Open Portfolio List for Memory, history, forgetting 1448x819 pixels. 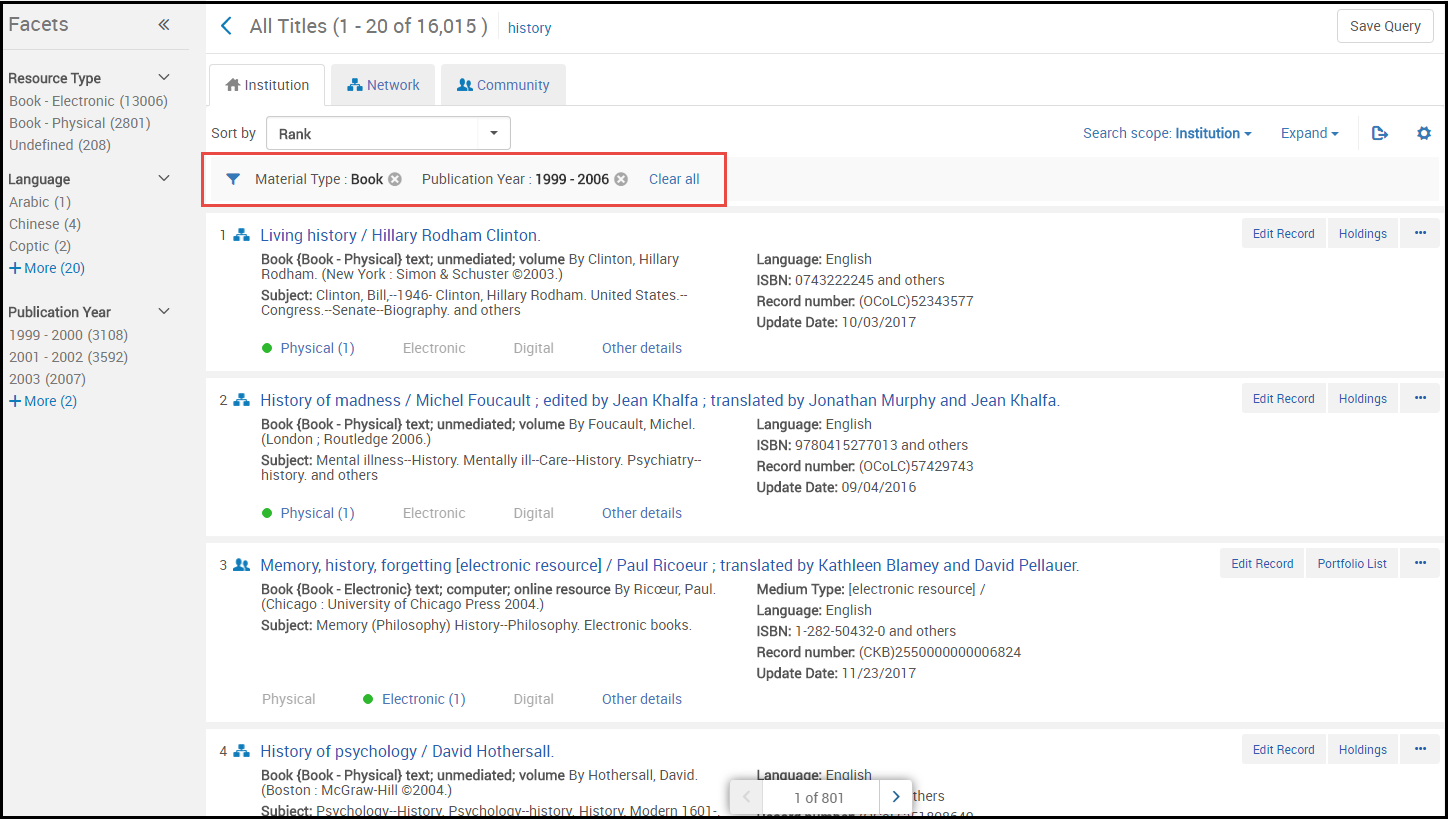(1352, 563)
